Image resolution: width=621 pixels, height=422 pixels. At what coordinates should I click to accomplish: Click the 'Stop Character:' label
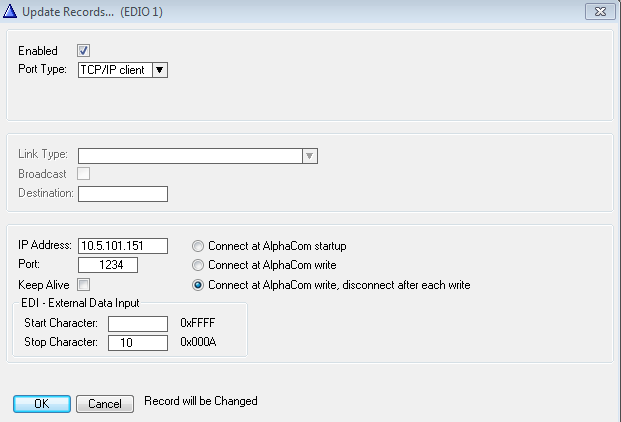pos(61,342)
